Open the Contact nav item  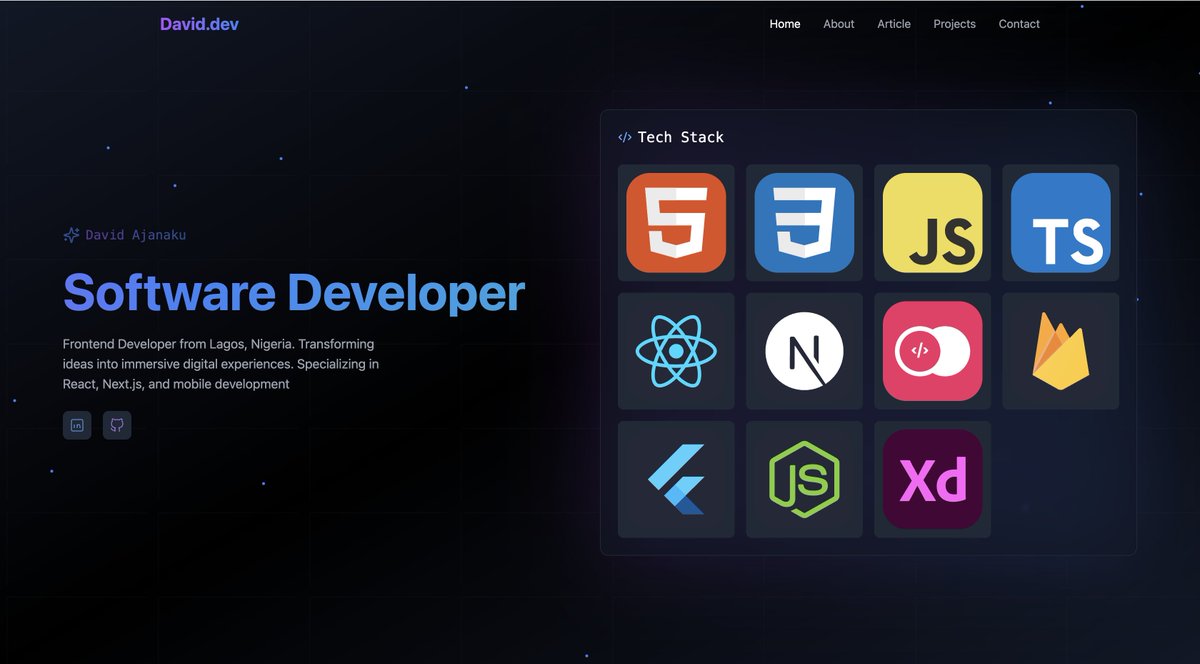(x=1019, y=24)
